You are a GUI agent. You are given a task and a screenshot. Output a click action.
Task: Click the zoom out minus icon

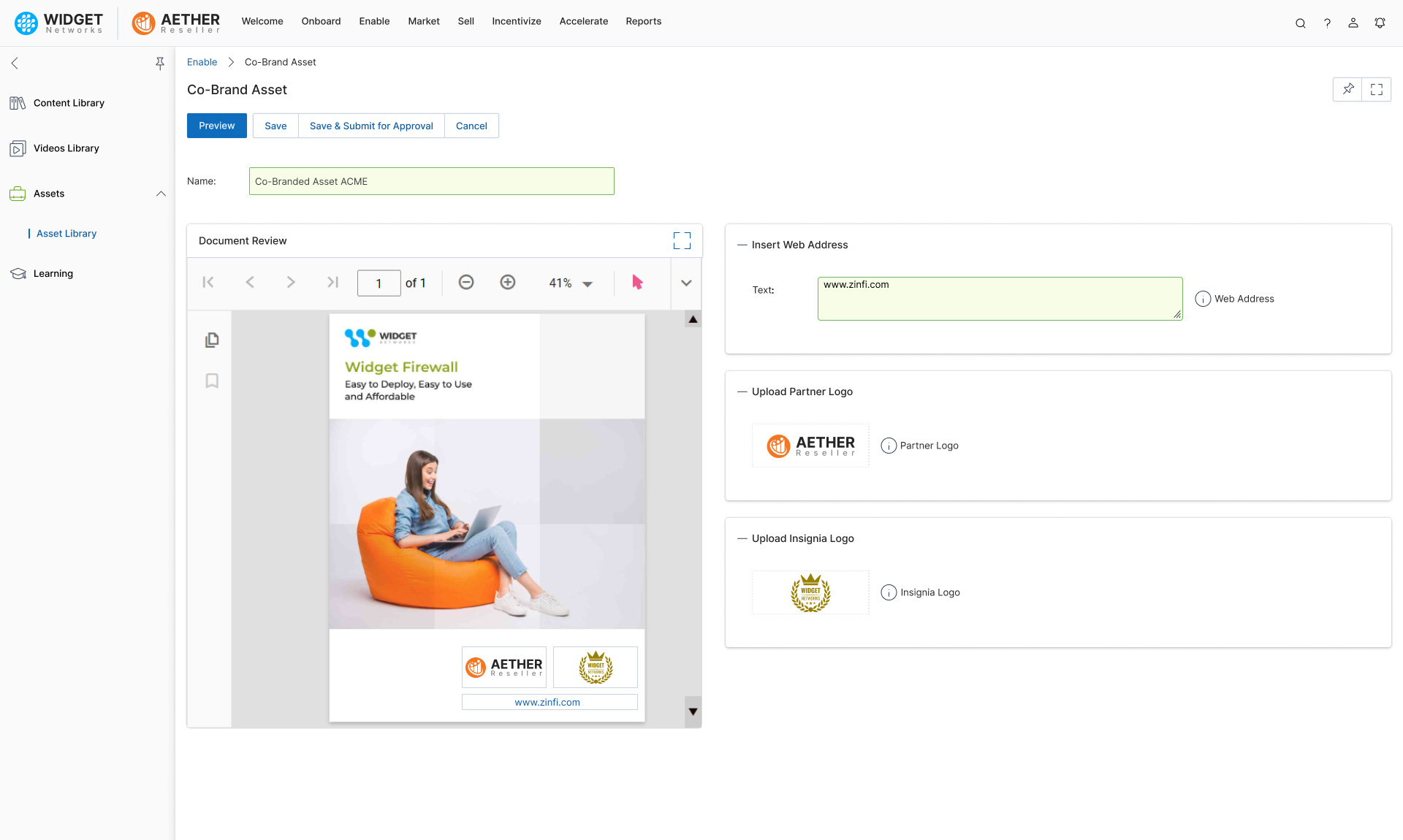click(x=466, y=283)
